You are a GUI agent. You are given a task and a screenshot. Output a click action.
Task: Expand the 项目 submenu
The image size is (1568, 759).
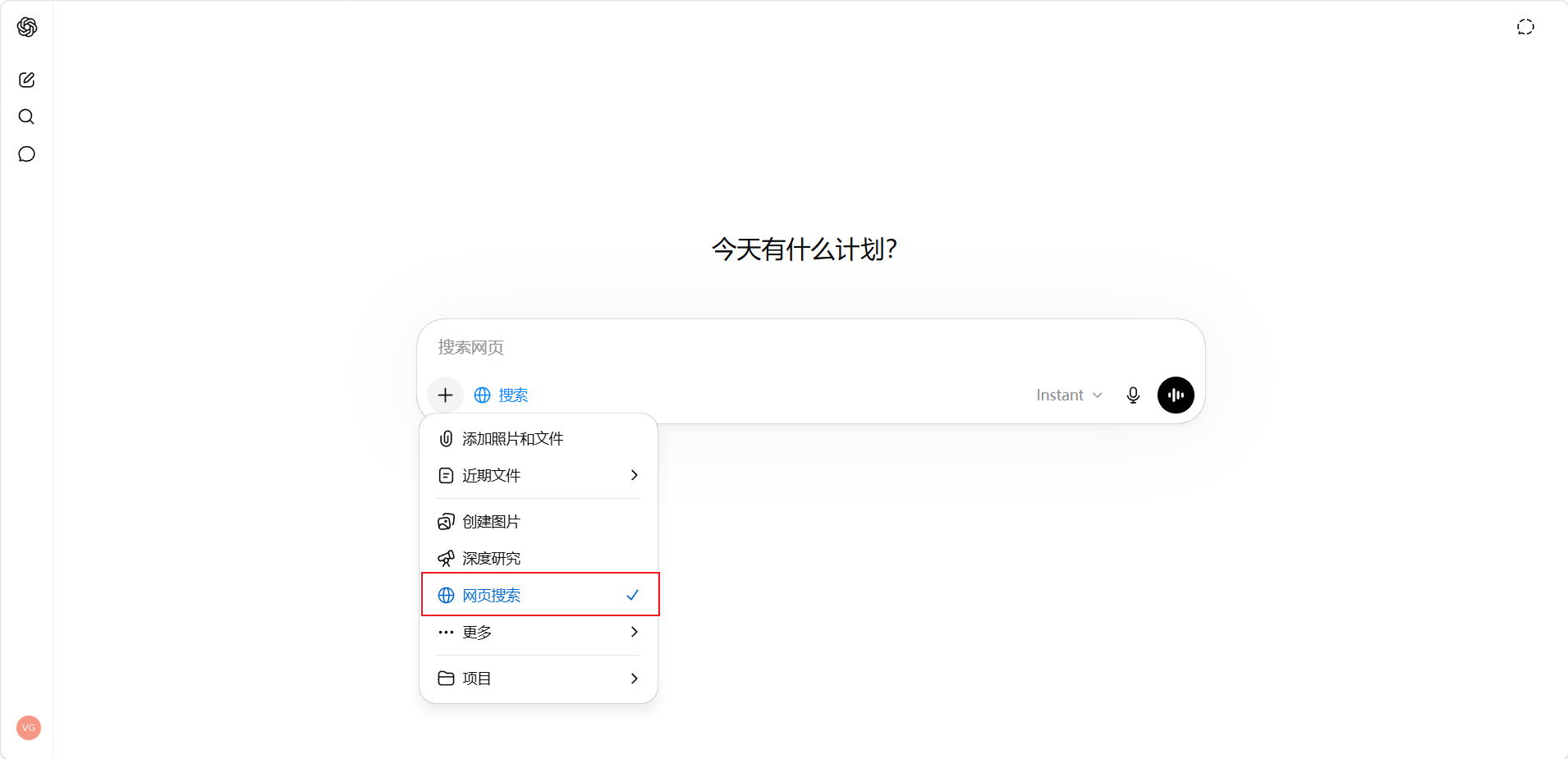coord(539,679)
